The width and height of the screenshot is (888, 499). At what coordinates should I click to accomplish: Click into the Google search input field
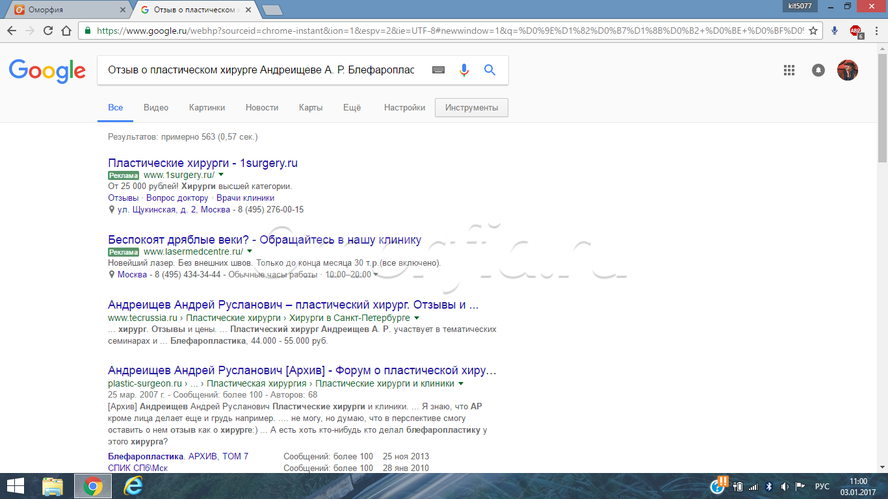261,70
